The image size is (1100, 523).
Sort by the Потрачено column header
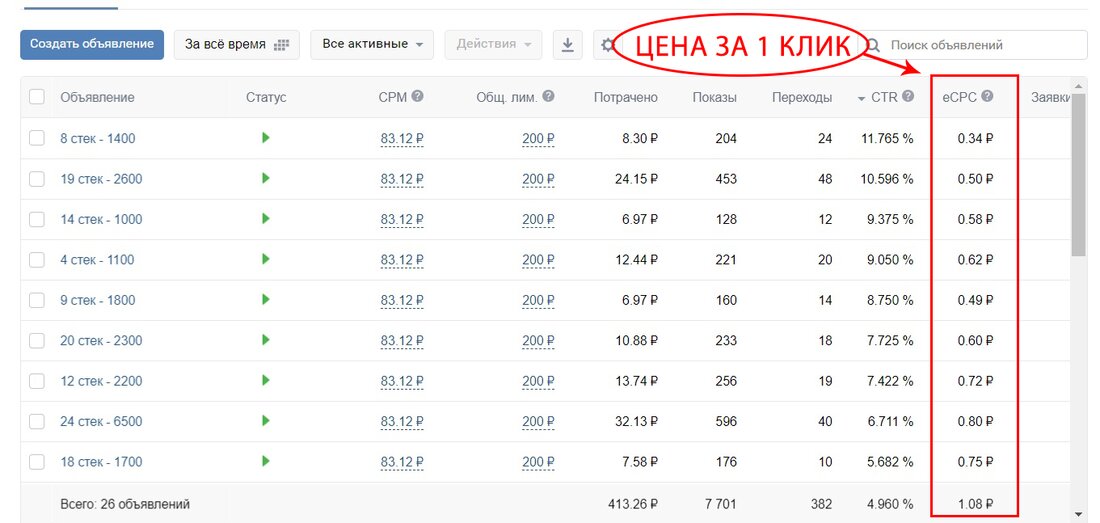[x=625, y=97]
